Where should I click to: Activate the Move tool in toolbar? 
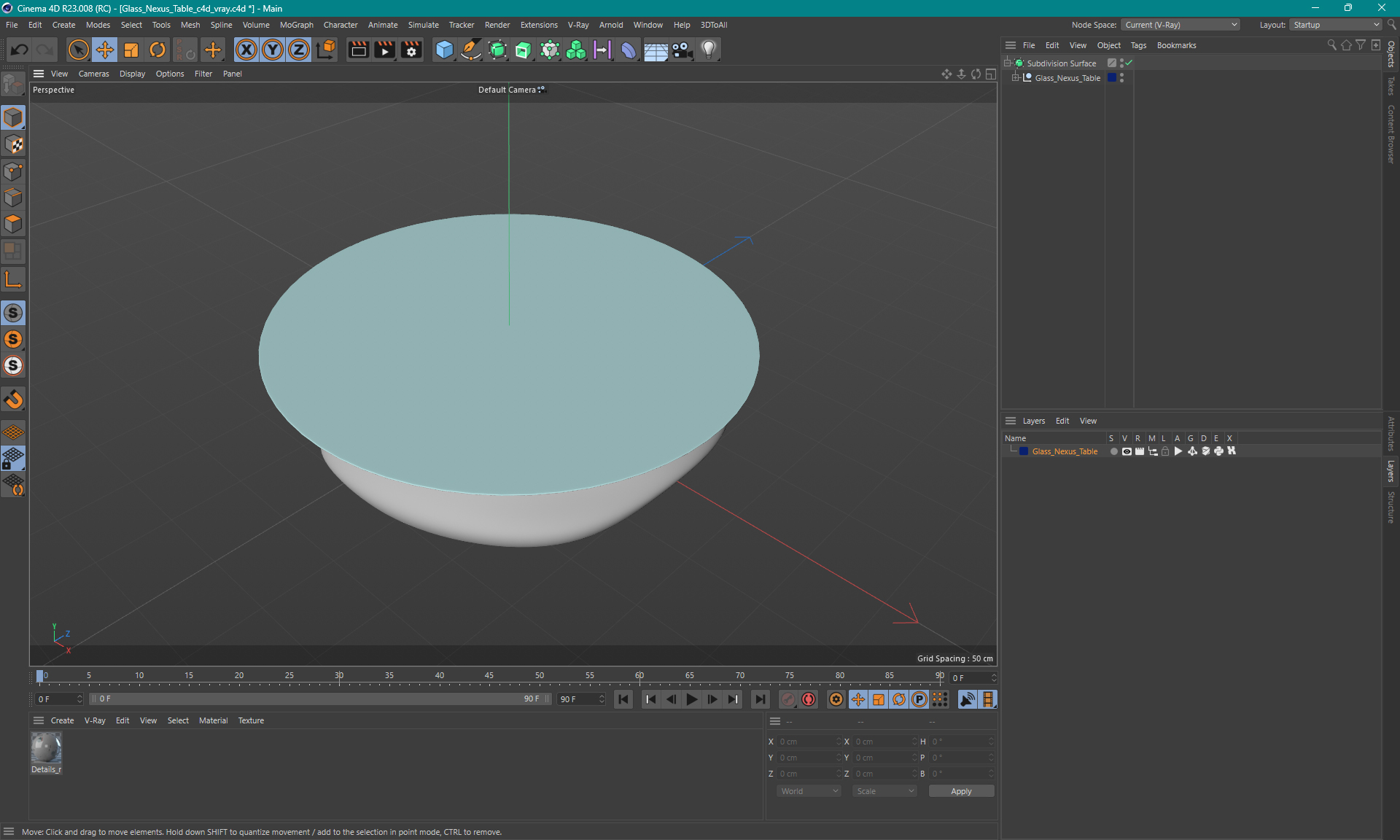point(105,50)
